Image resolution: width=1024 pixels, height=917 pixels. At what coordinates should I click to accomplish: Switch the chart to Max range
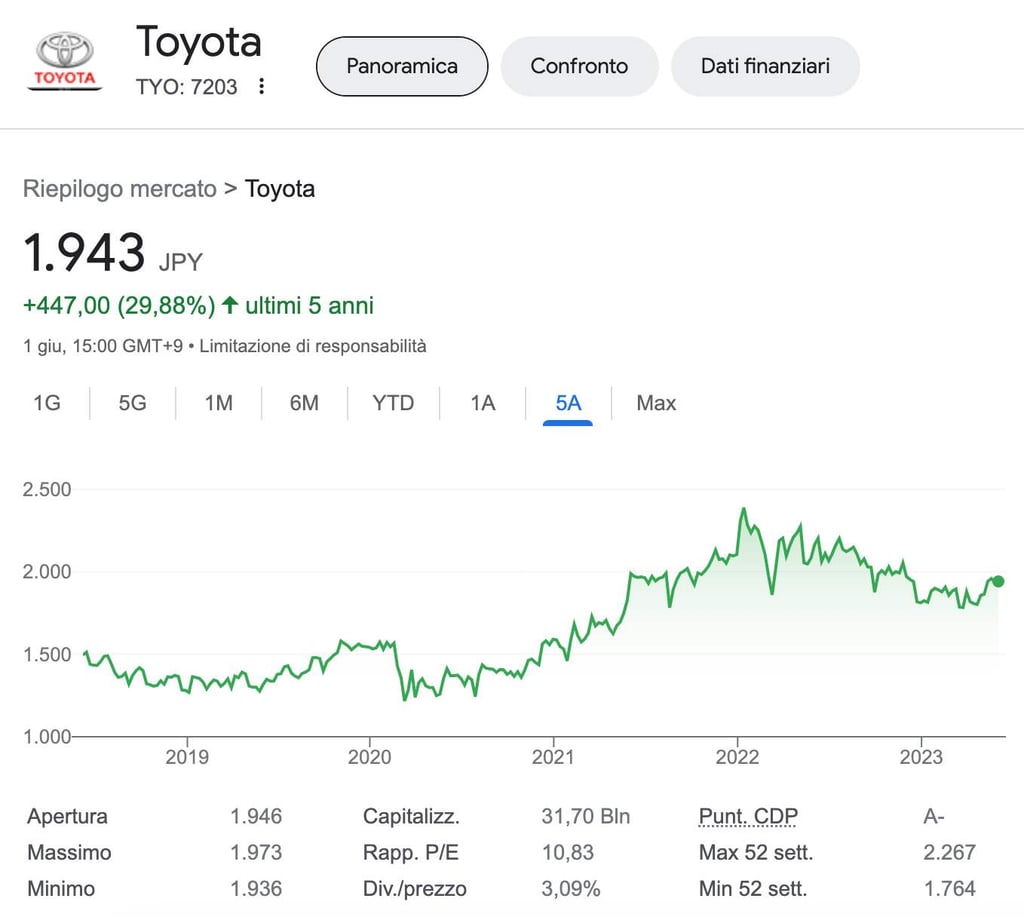[655, 403]
